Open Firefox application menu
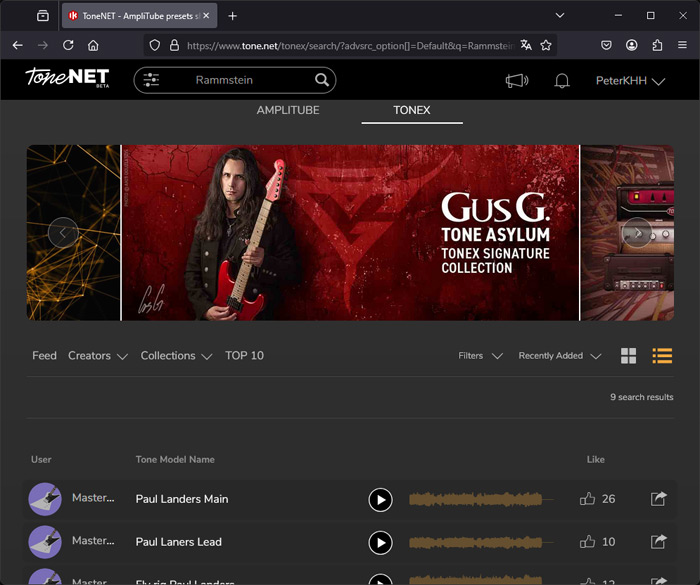 pos(682,45)
